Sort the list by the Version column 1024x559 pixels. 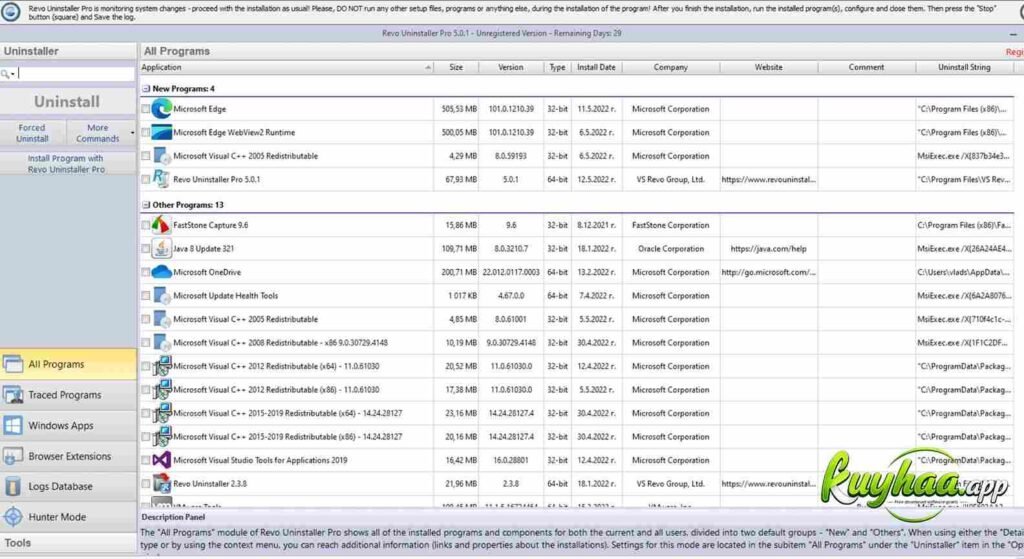(511, 67)
